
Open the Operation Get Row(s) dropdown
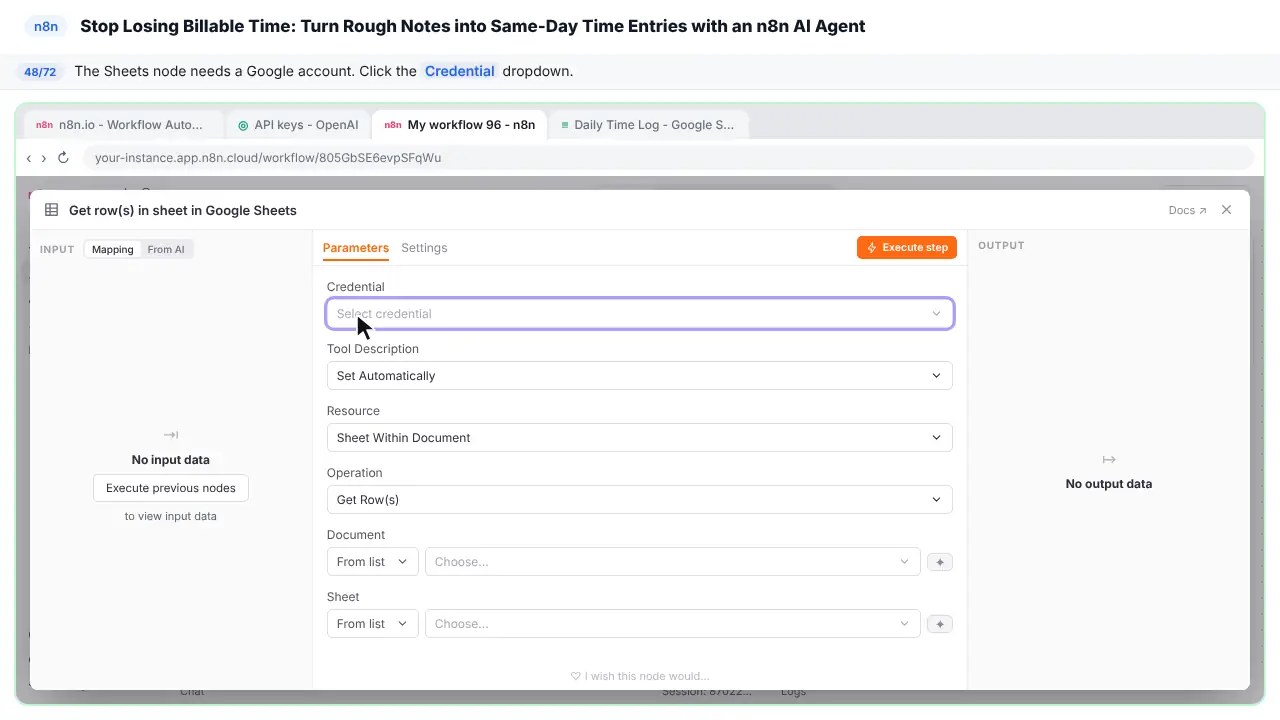(640, 500)
